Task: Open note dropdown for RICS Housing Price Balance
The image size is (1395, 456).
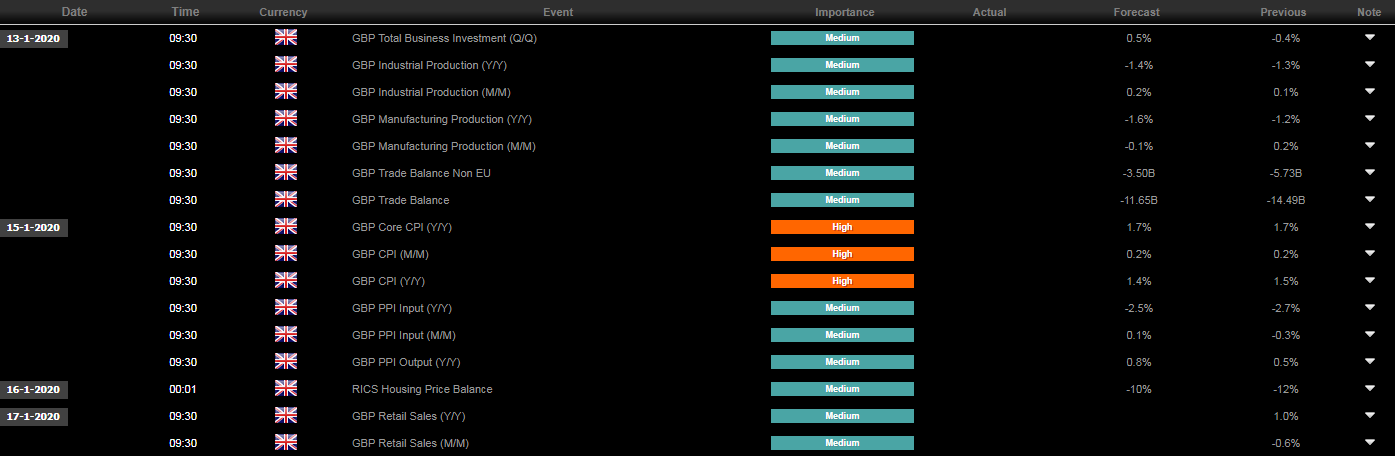Action: (x=1369, y=389)
